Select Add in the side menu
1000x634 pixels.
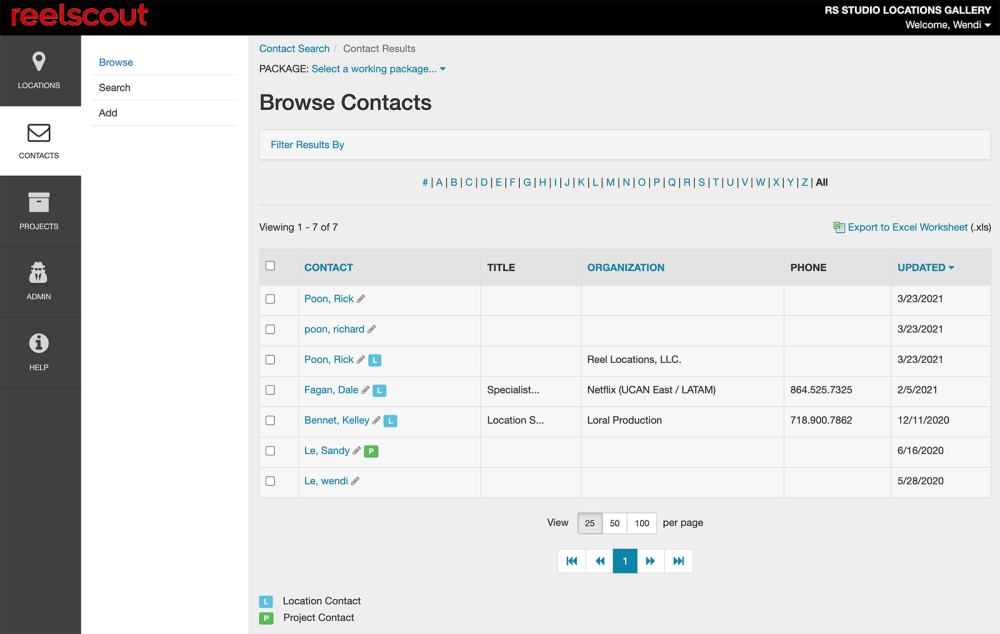[x=108, y=113]
